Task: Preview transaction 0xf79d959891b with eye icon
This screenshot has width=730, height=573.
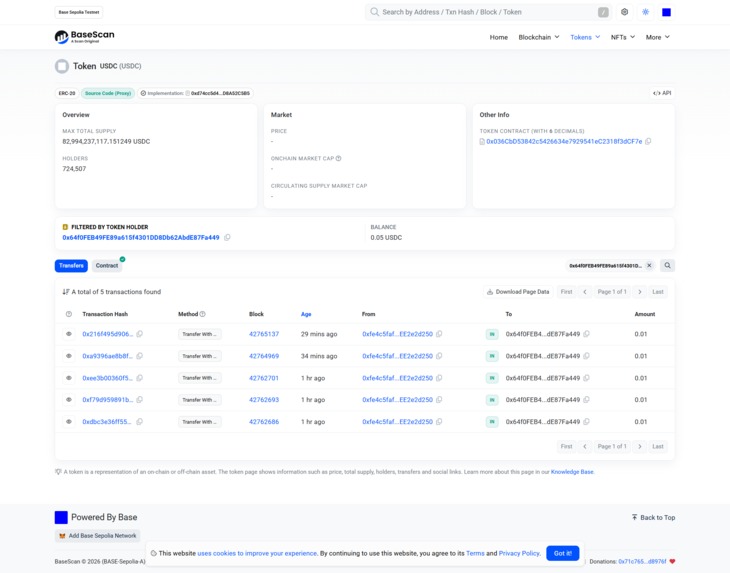Action: 69,400
